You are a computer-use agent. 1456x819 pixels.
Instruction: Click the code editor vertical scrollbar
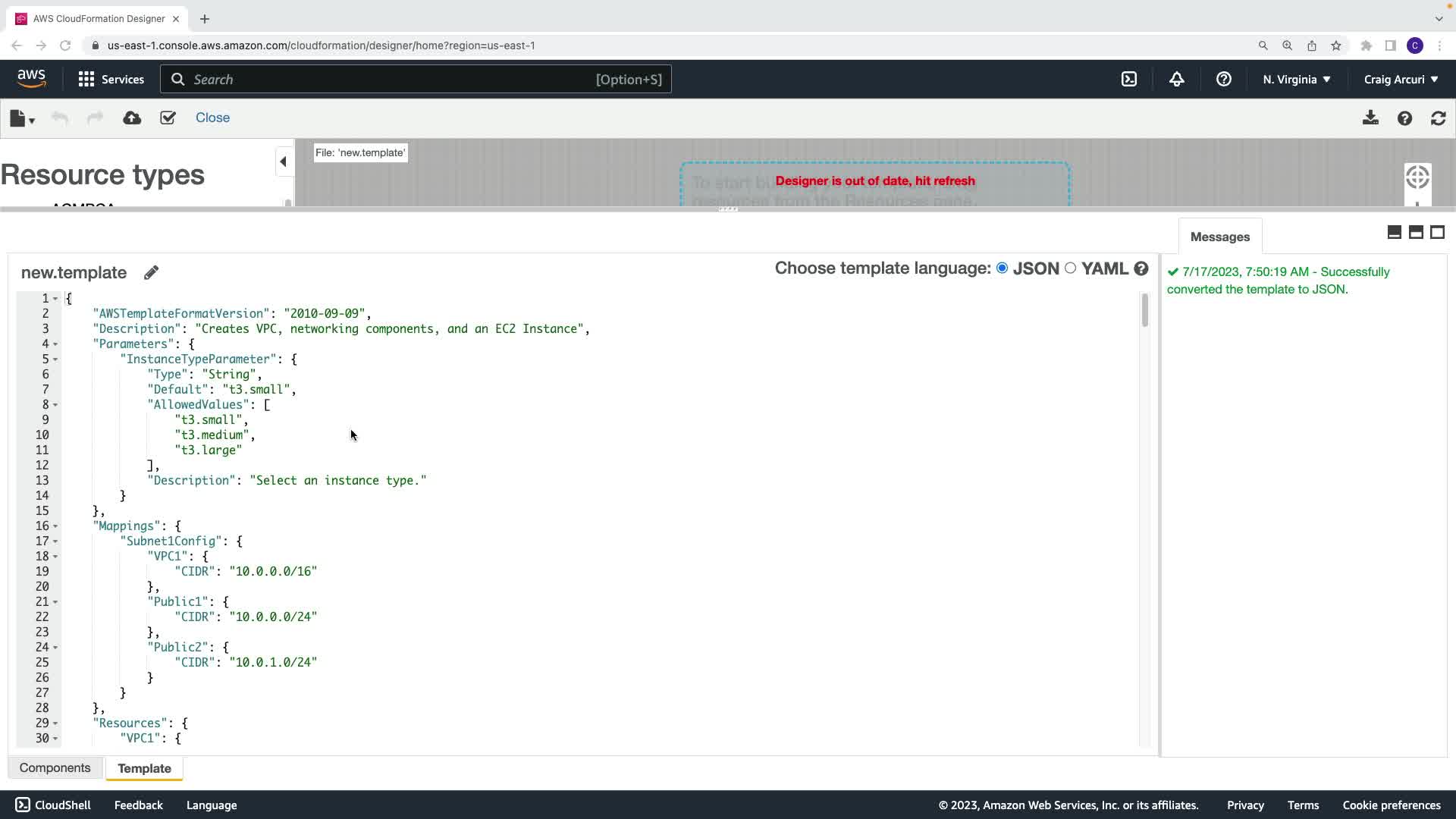pos(1144,311)
